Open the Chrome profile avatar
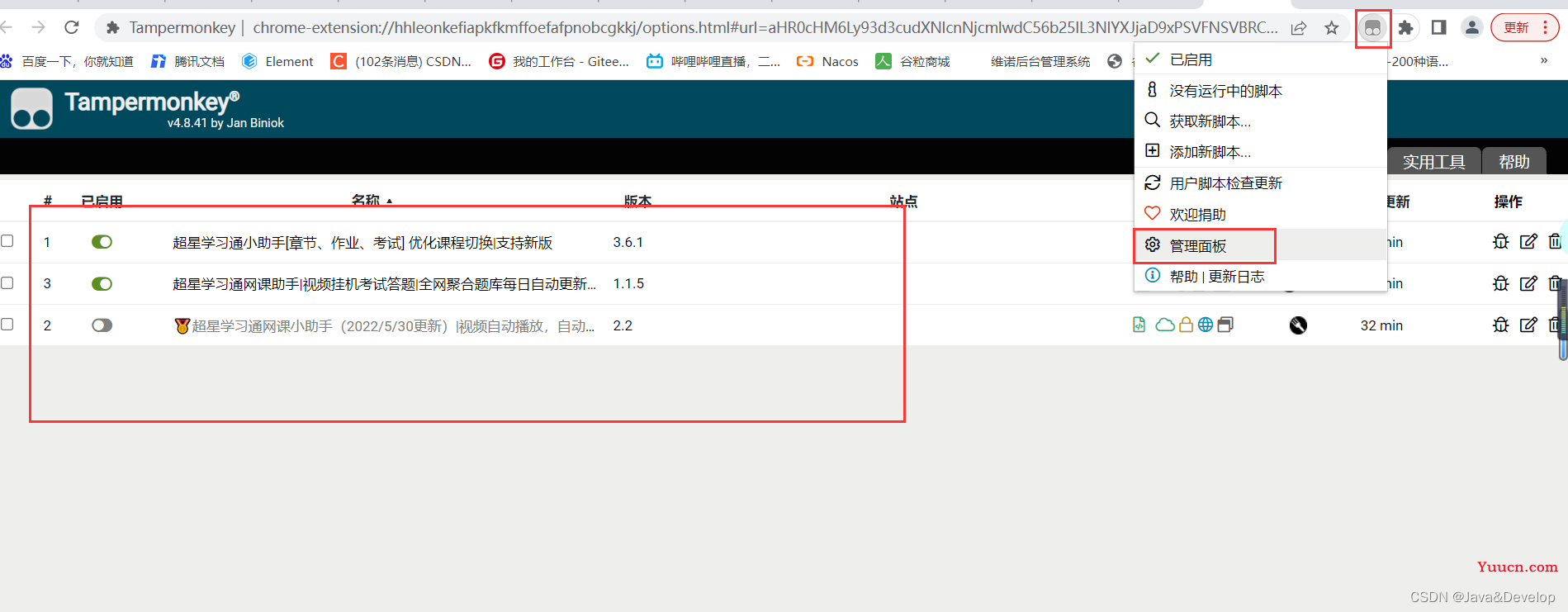Image resolution: width=1568 pixels, height=612 pixels. click(1471, 27)
